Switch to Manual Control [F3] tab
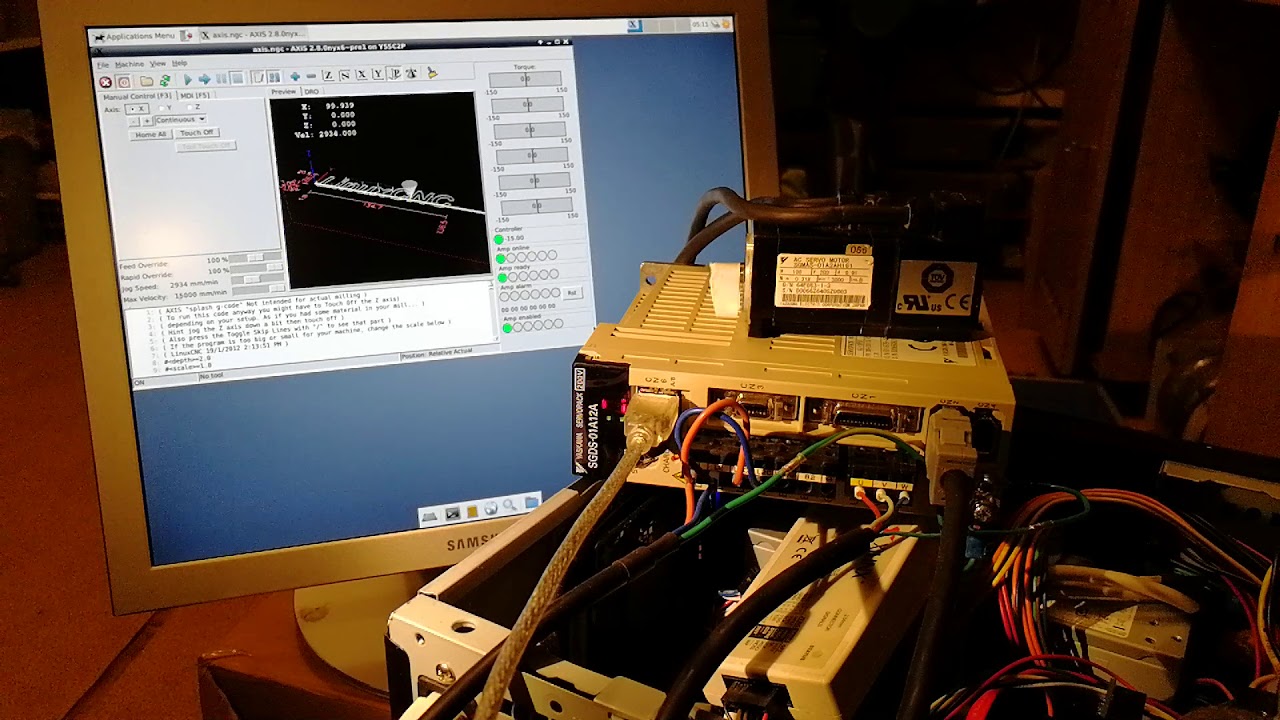This screenshot has width=1280, height=720. tap(137, 96)
